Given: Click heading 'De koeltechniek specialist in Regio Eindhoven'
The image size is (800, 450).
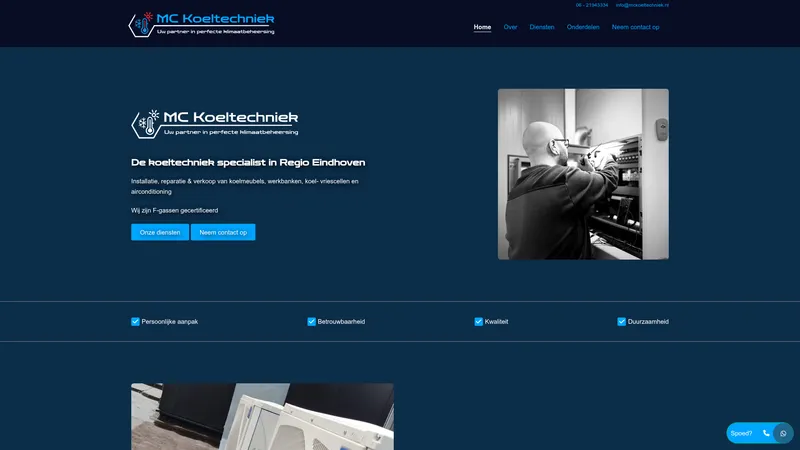Looking at the screenshot, I should [248, 162].
